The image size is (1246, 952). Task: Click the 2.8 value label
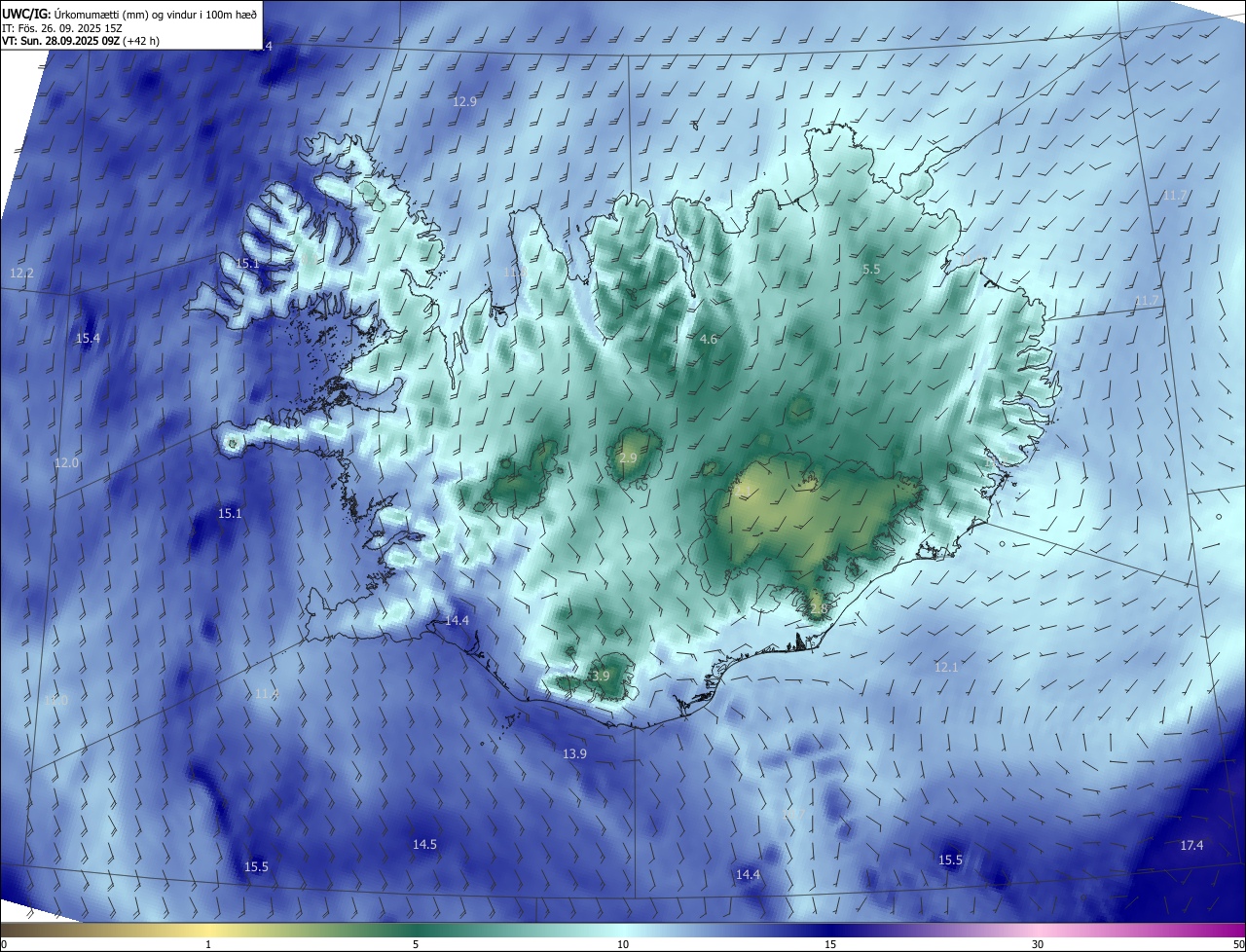tap(818, 609)
